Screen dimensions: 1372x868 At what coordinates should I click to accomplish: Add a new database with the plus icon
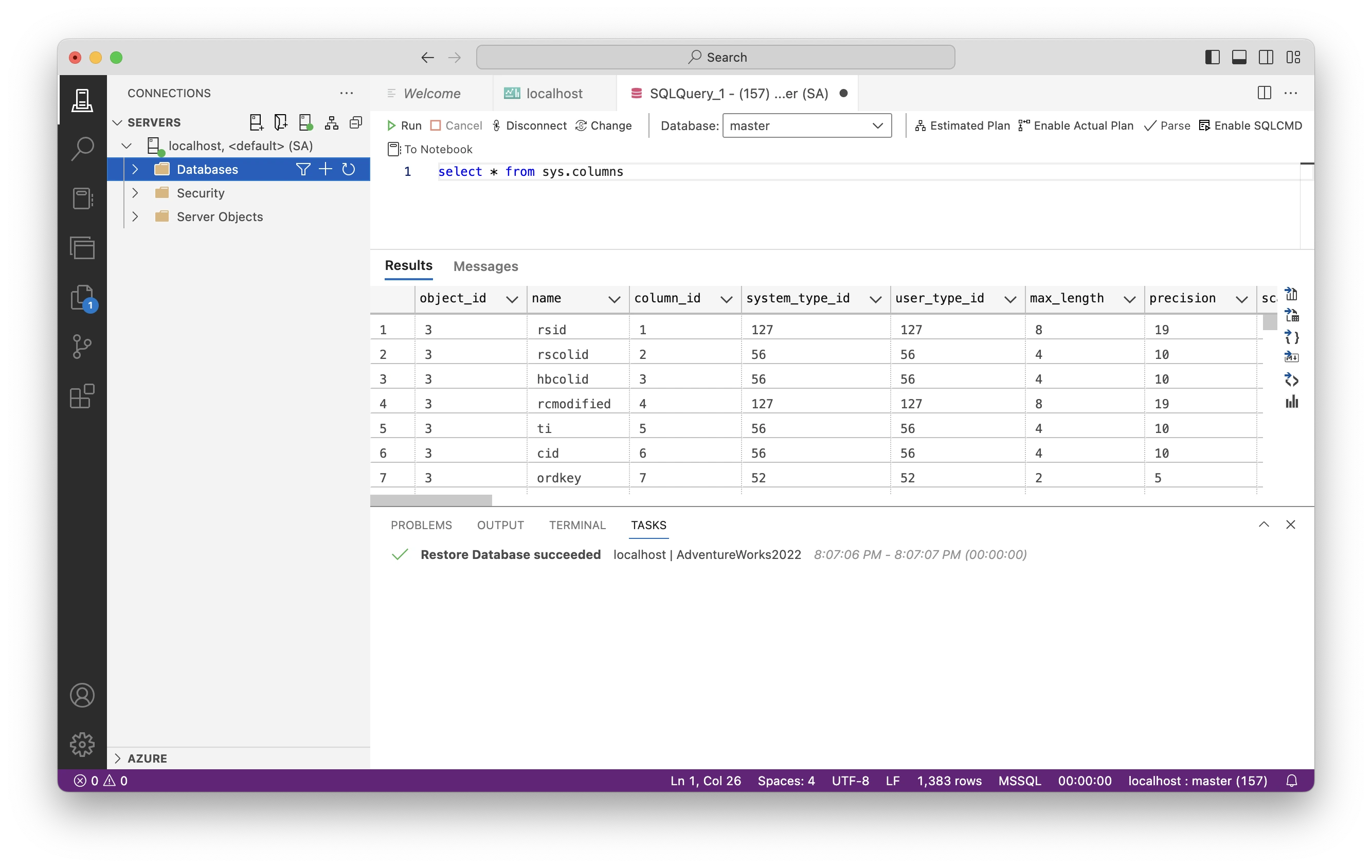[326, 169]
